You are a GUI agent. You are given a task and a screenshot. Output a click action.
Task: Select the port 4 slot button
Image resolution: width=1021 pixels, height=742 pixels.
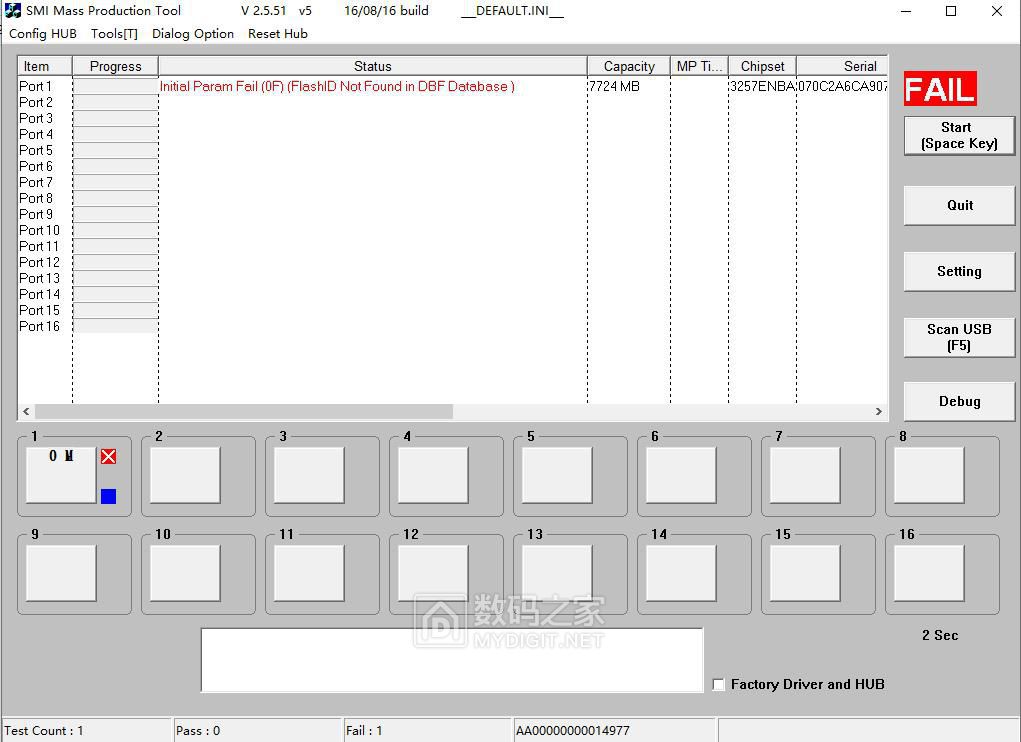tap(433, 474)
